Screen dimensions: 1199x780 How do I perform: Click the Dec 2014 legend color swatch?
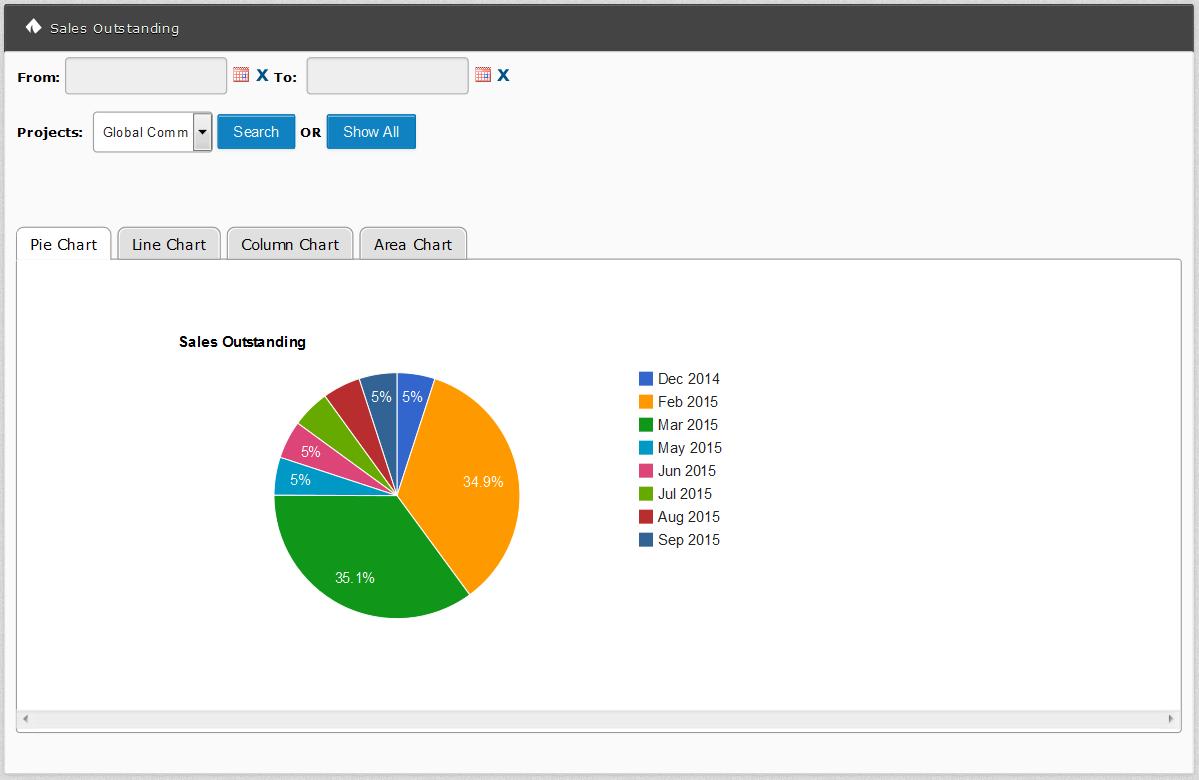[646, 379]
